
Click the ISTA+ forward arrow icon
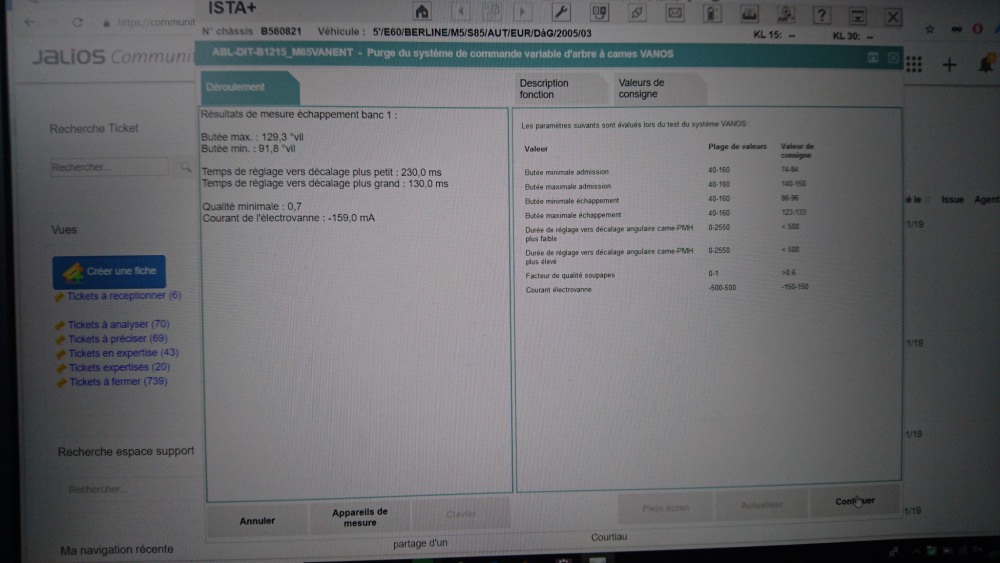[523, 11]
